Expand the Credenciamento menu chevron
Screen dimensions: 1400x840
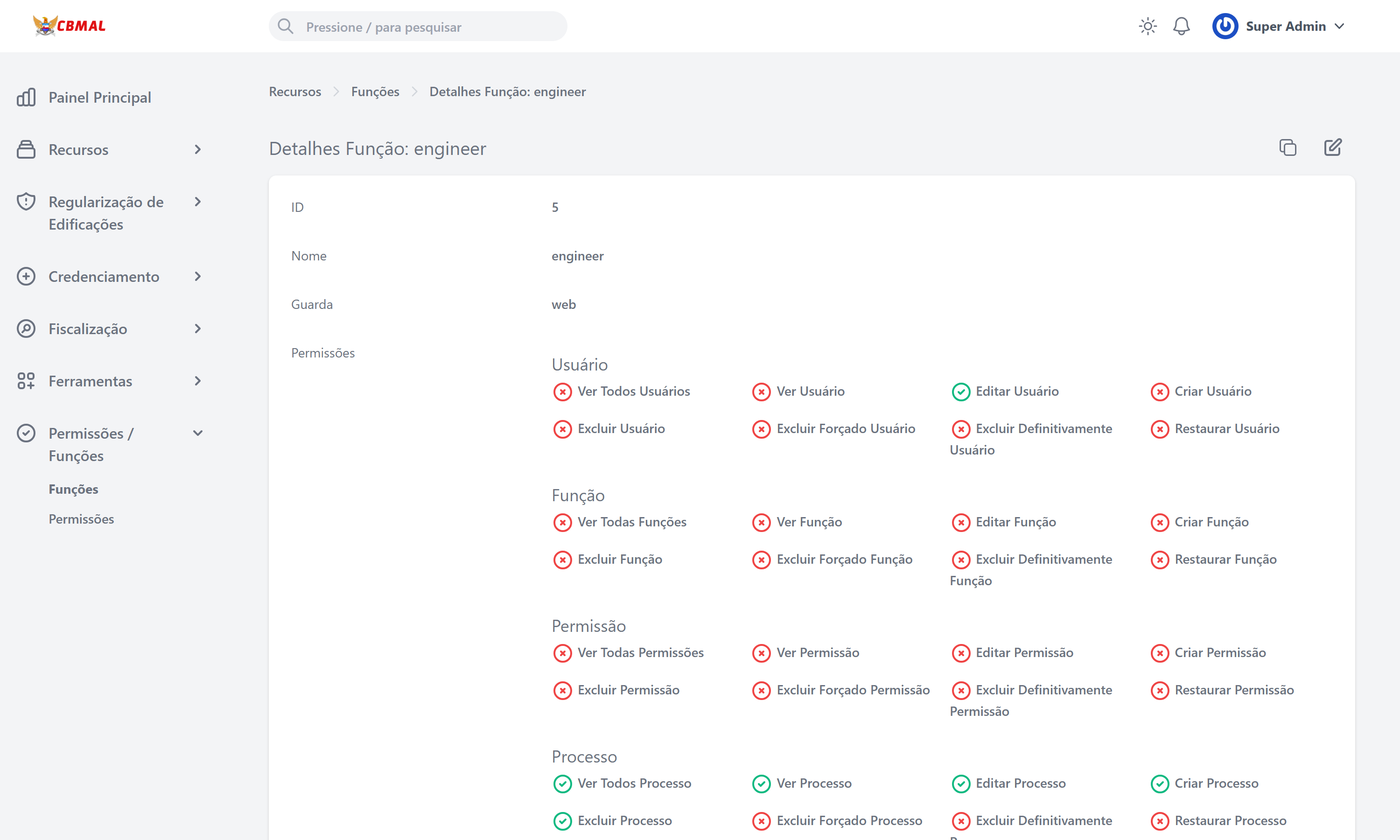(x=197, y=277)
